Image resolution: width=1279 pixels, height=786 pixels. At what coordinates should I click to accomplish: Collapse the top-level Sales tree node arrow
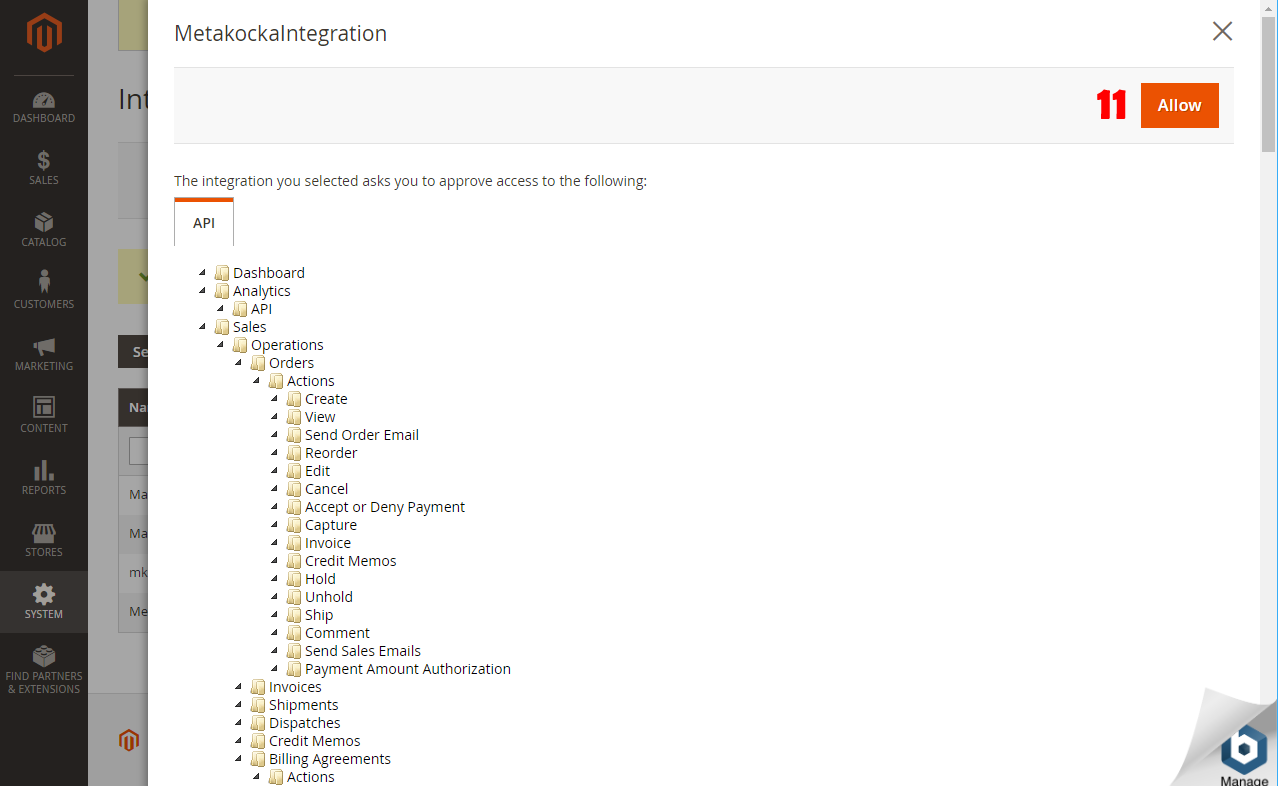click(x=203, y=326)
